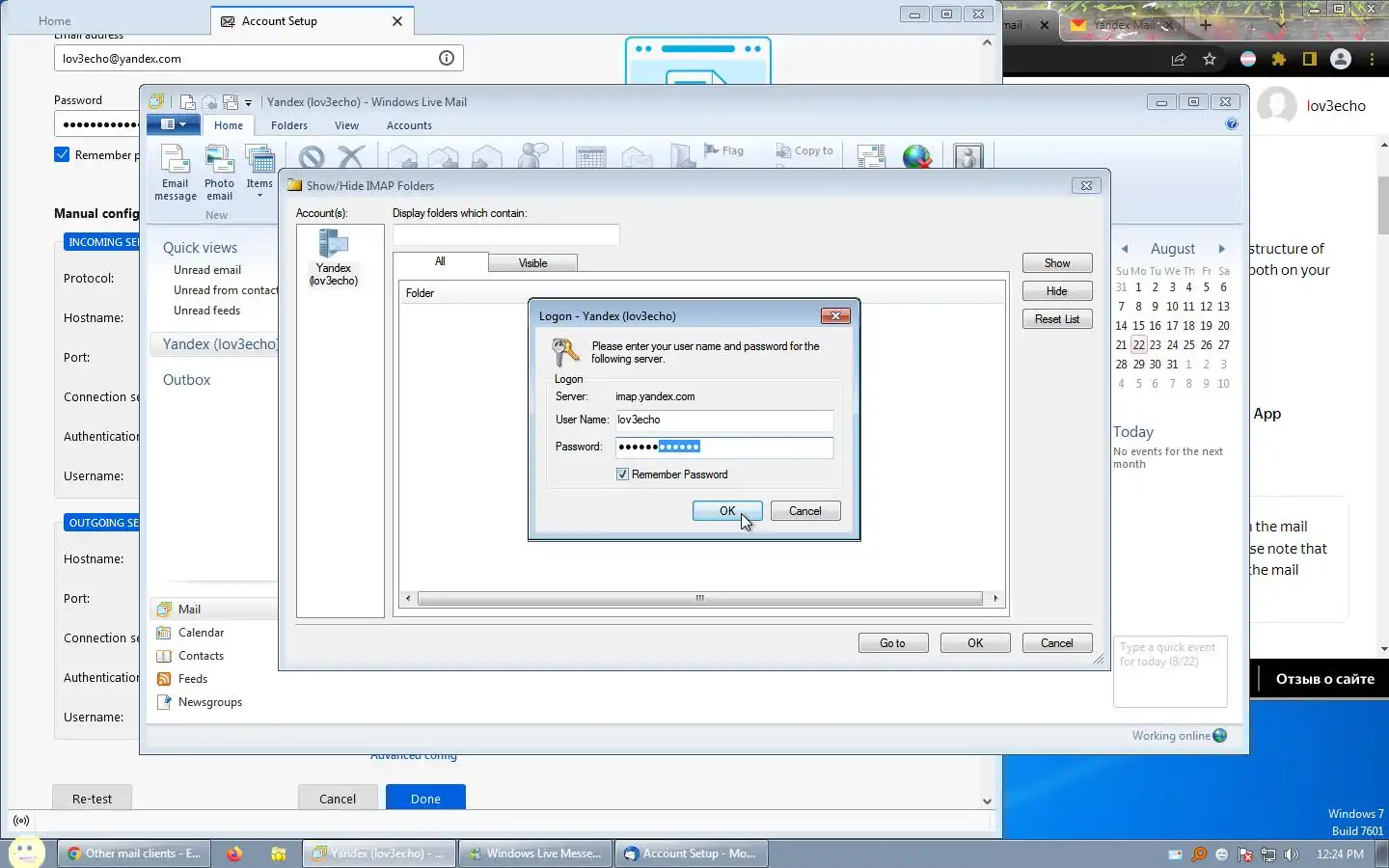Click the 'Type a quick event' box
The image size is (1389, 868).
(1170, 671)
